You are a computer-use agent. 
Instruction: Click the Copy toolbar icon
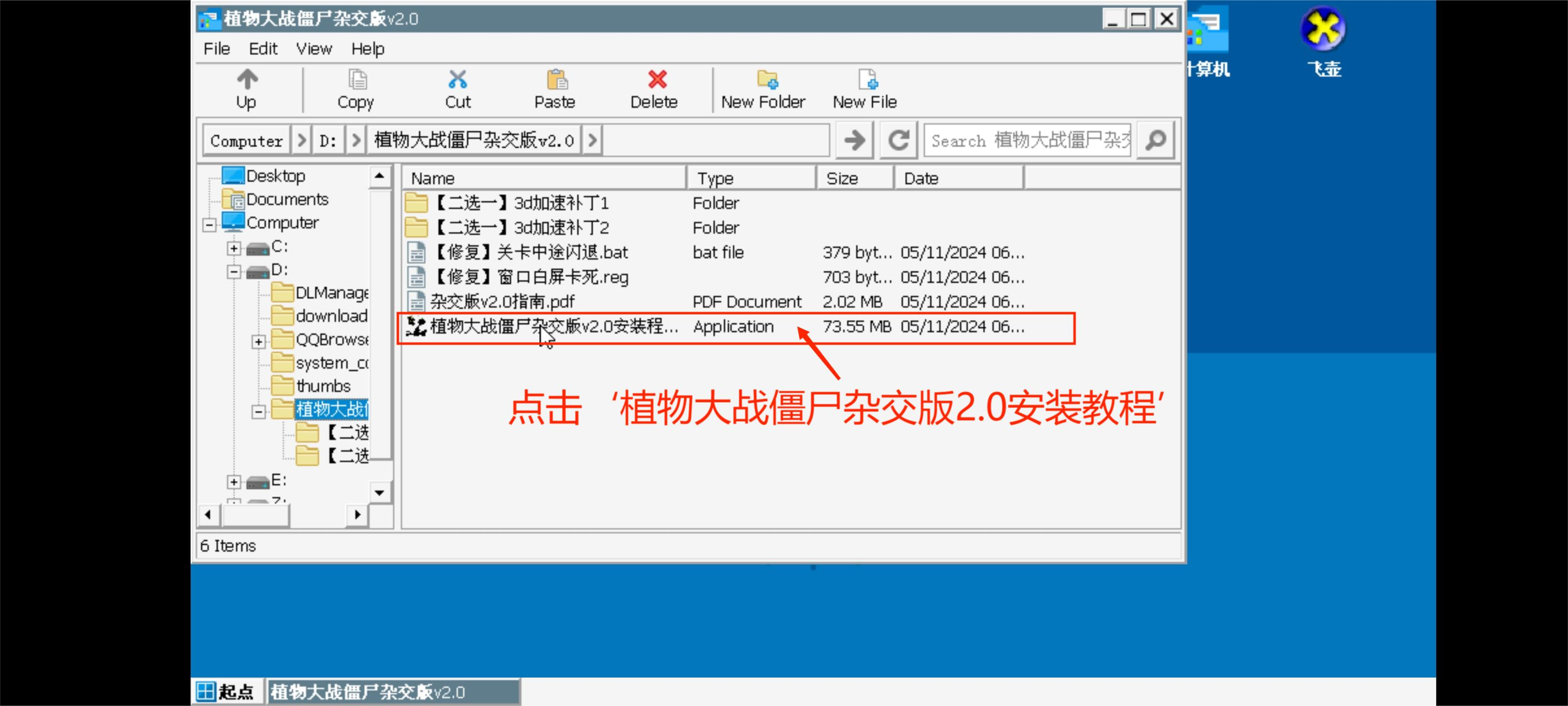coord(355,89)
